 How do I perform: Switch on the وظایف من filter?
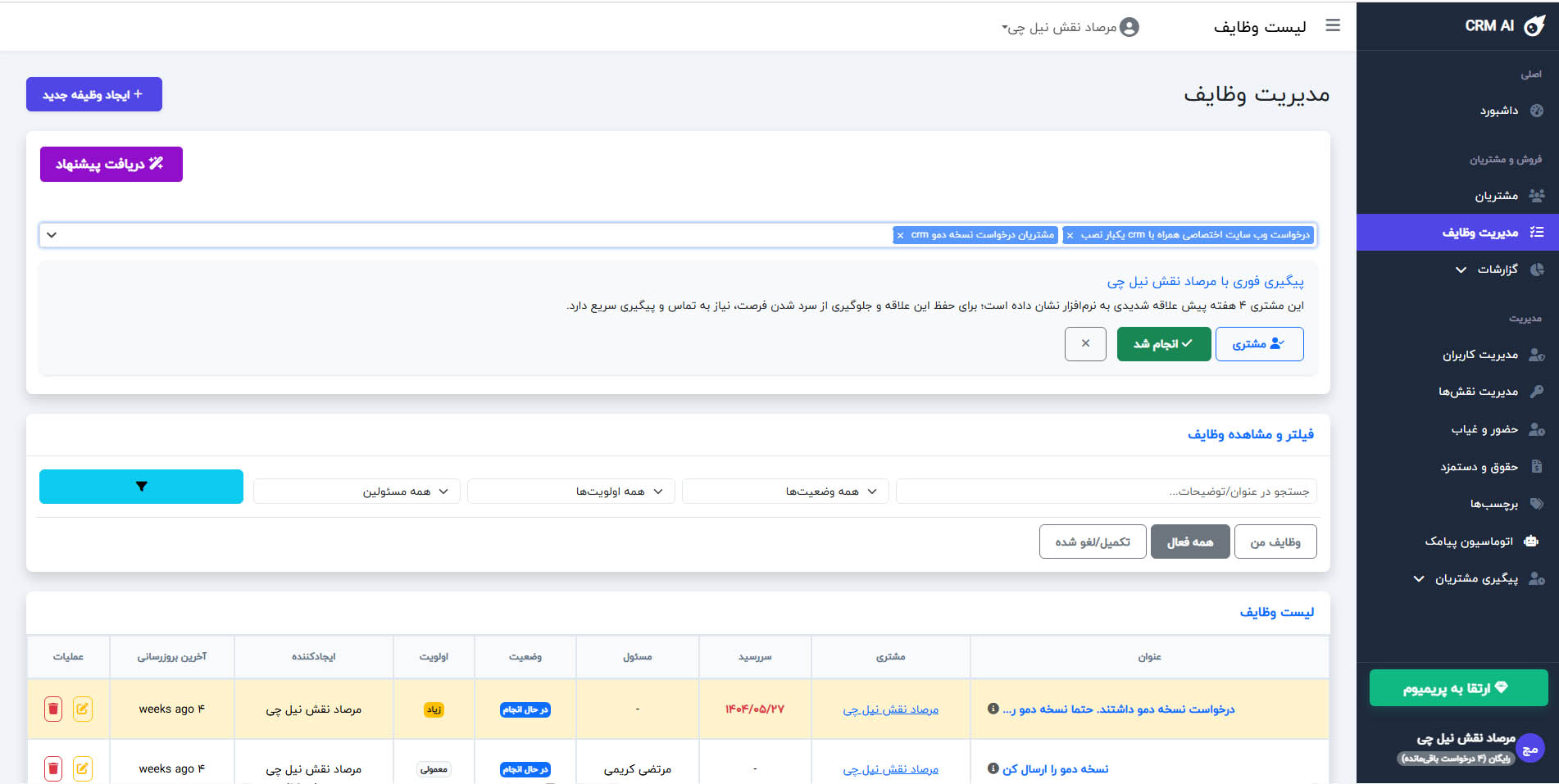click(1275, 542)
